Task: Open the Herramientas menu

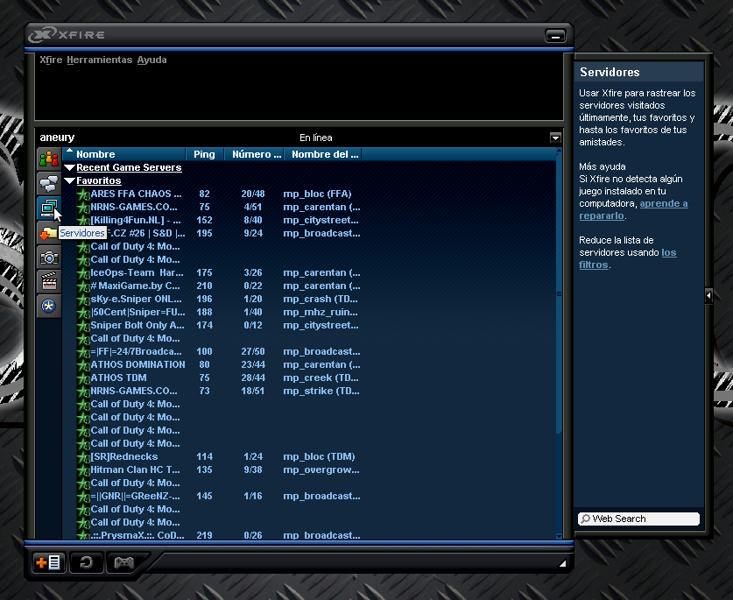Action: click(100, 60)
